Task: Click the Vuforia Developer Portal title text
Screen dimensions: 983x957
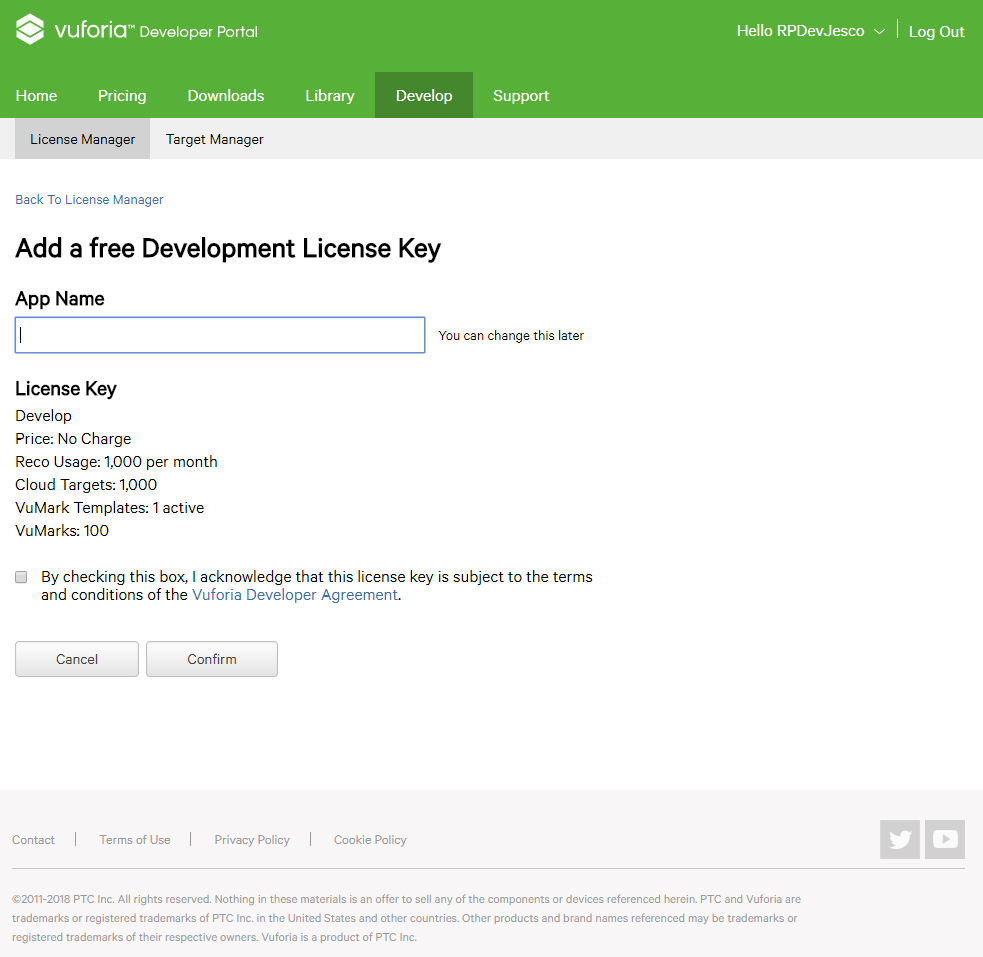Action: (156, 30)
